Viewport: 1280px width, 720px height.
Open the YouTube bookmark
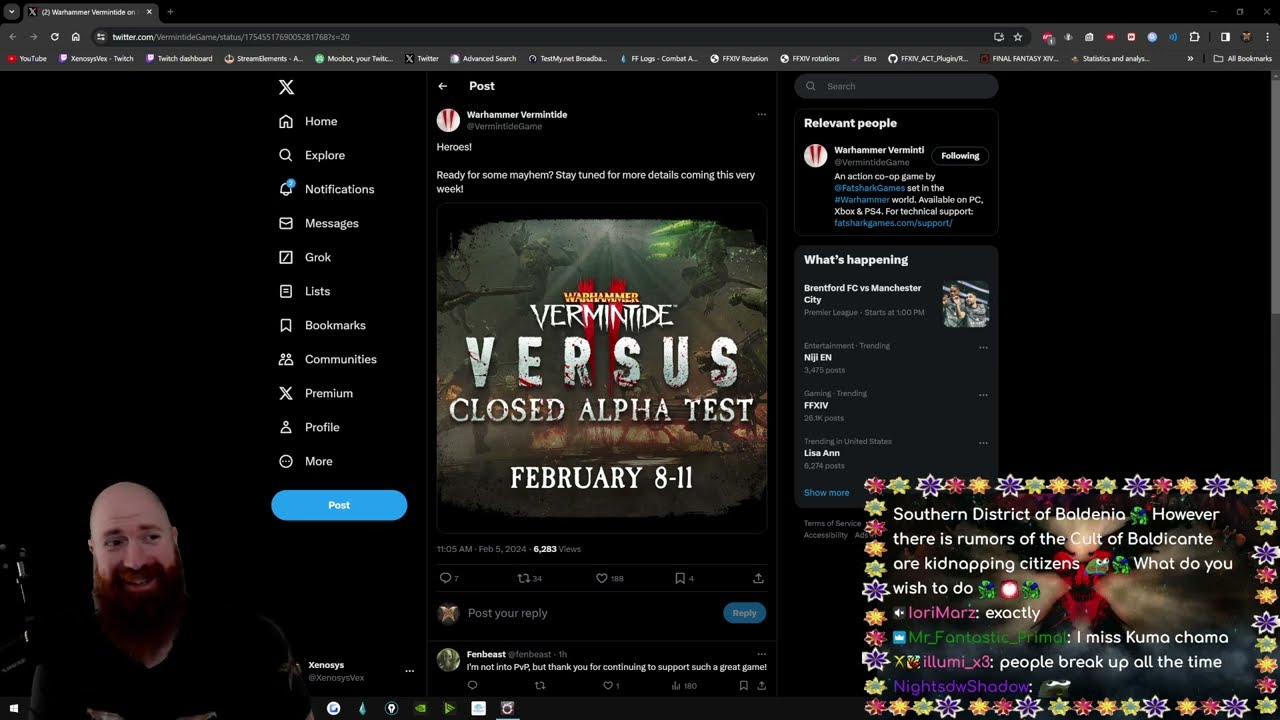click(x=27, y=59)
